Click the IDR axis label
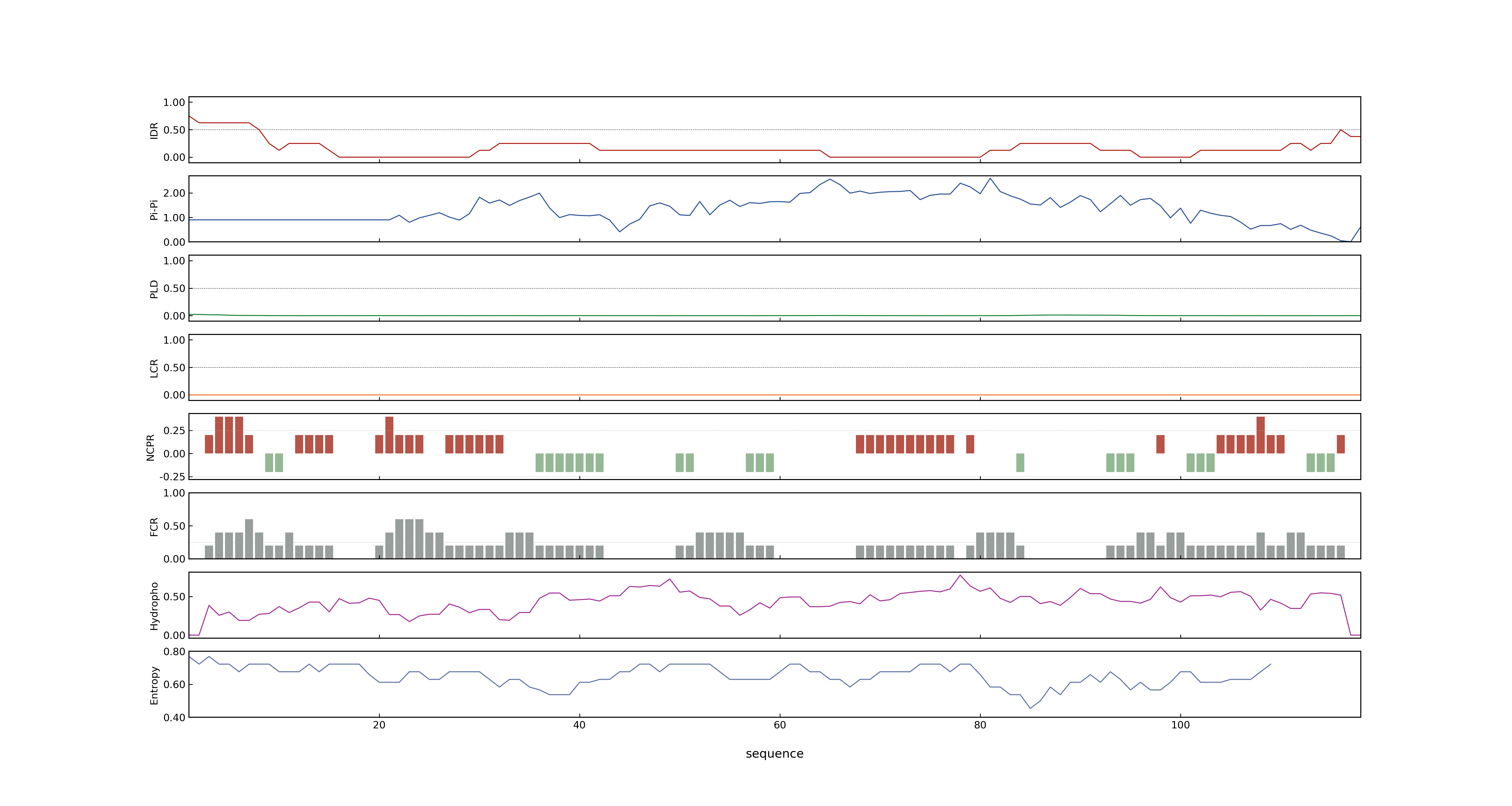1512x806 pixels. (154, 130)
